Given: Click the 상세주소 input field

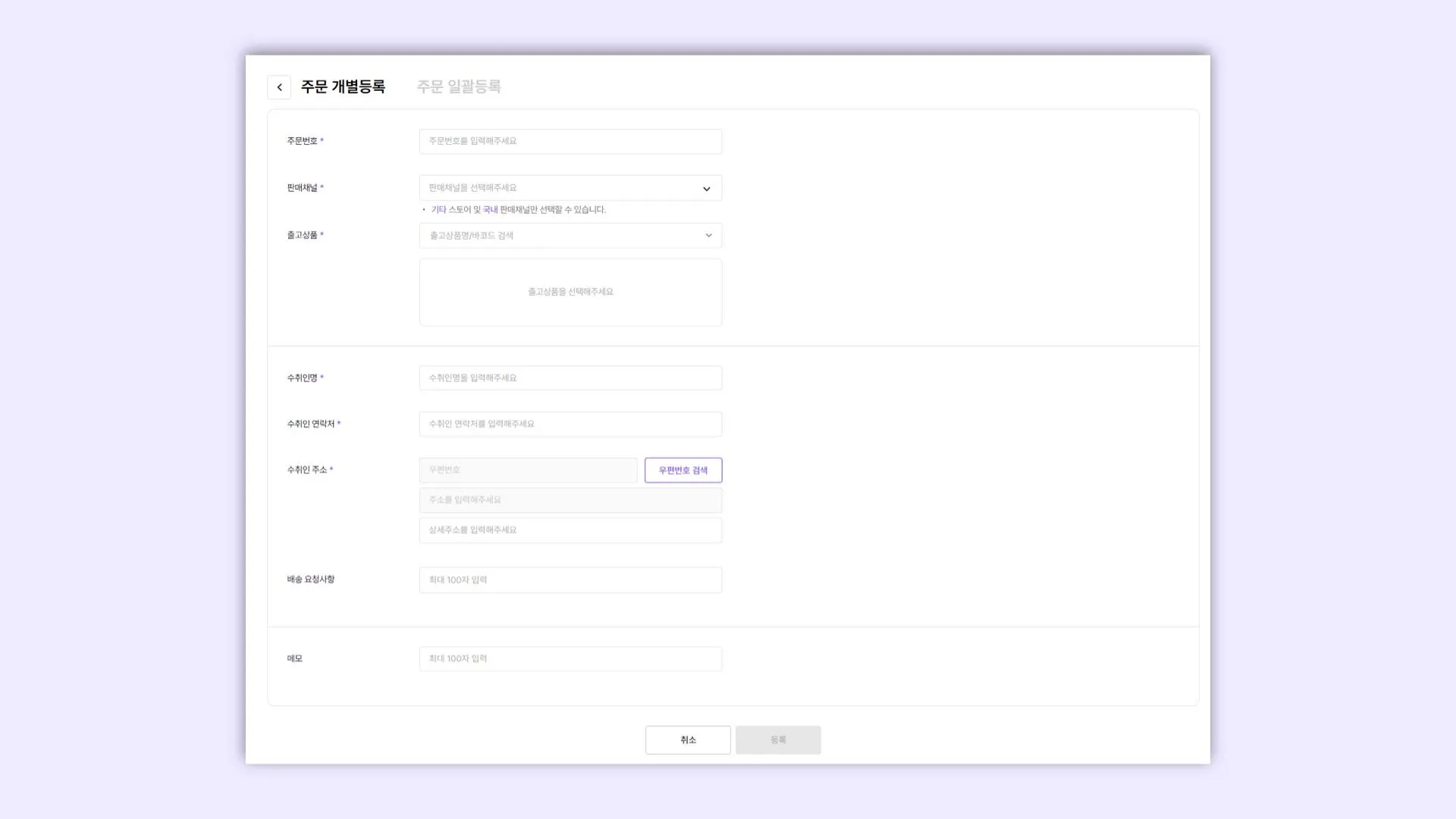Looking at the screenshot, I should [x=570, y=530].
